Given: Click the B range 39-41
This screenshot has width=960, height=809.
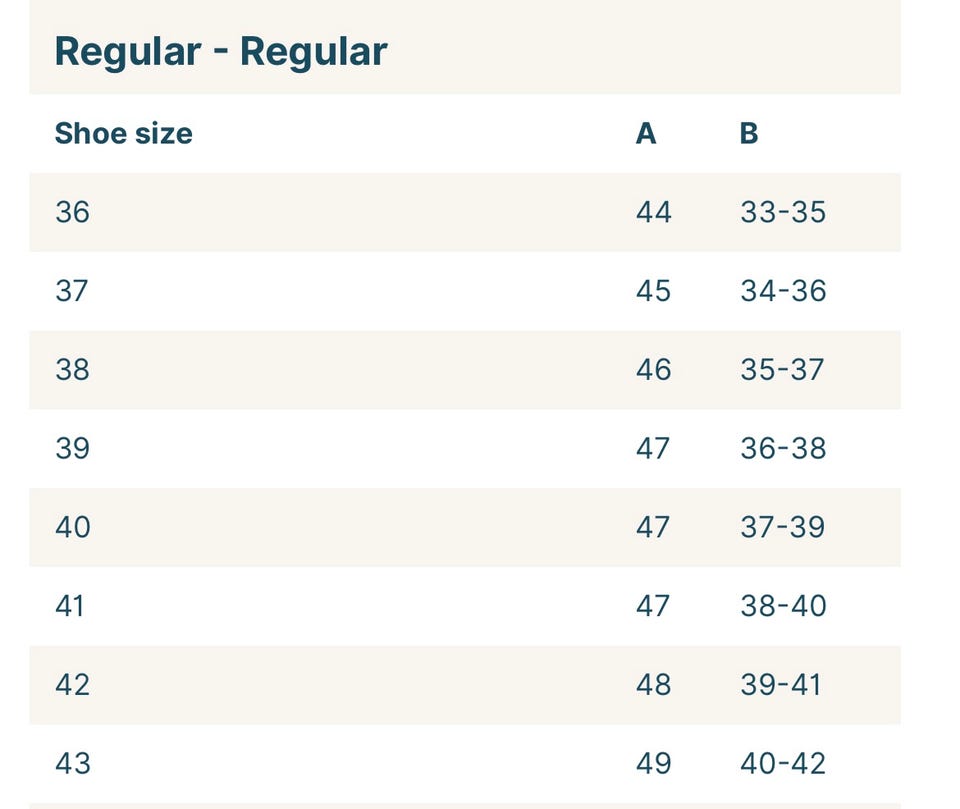Looking at the screenshot, I should [780, 685].
